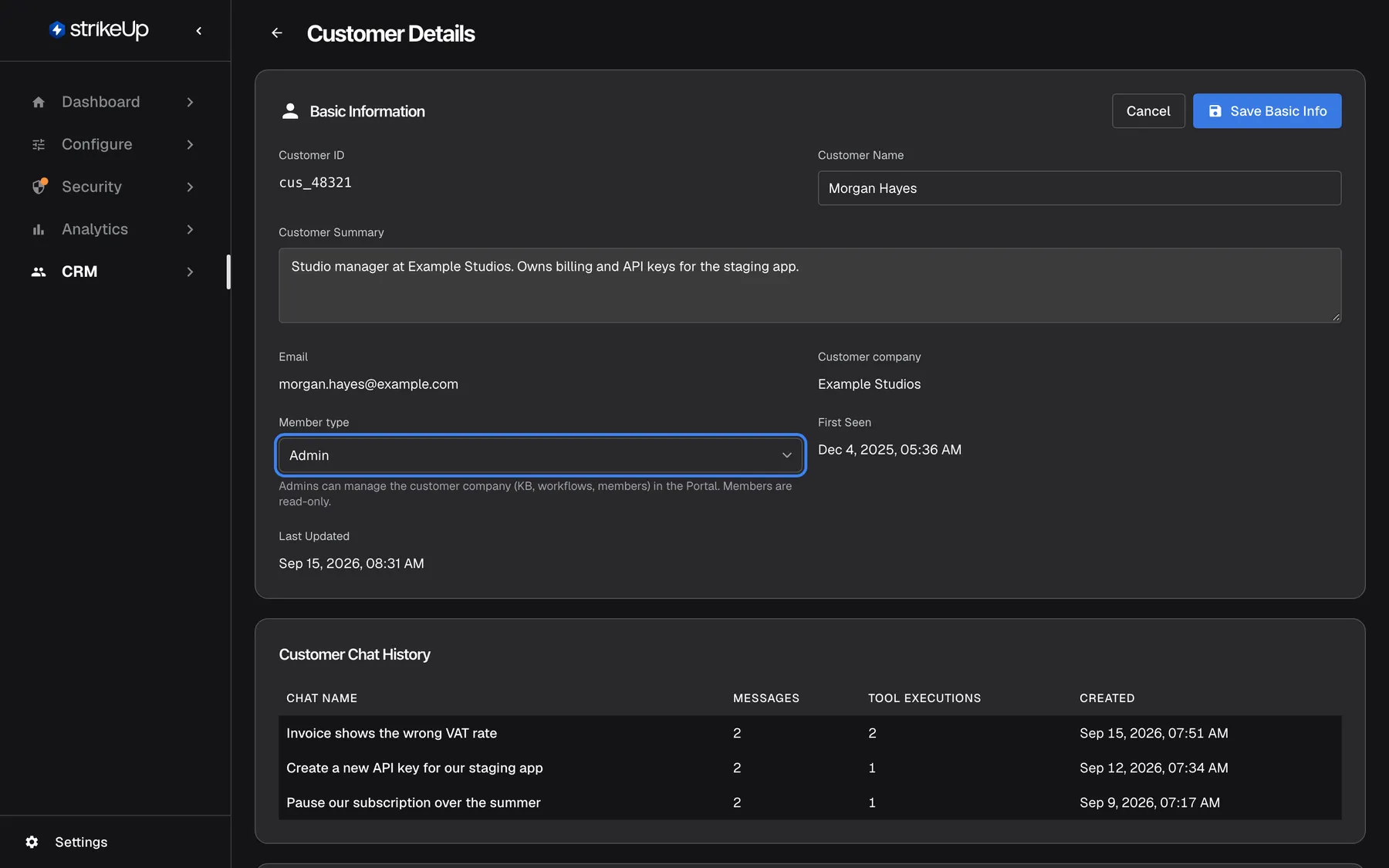Click the CRM people icon

[39, 272]
